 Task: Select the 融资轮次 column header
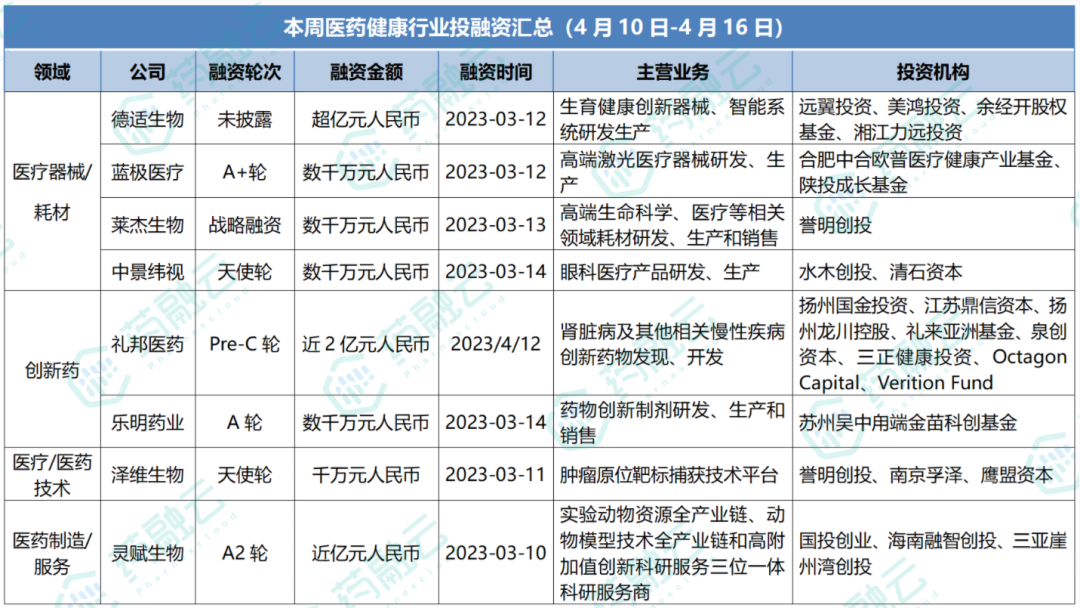[x=245, y=72]
